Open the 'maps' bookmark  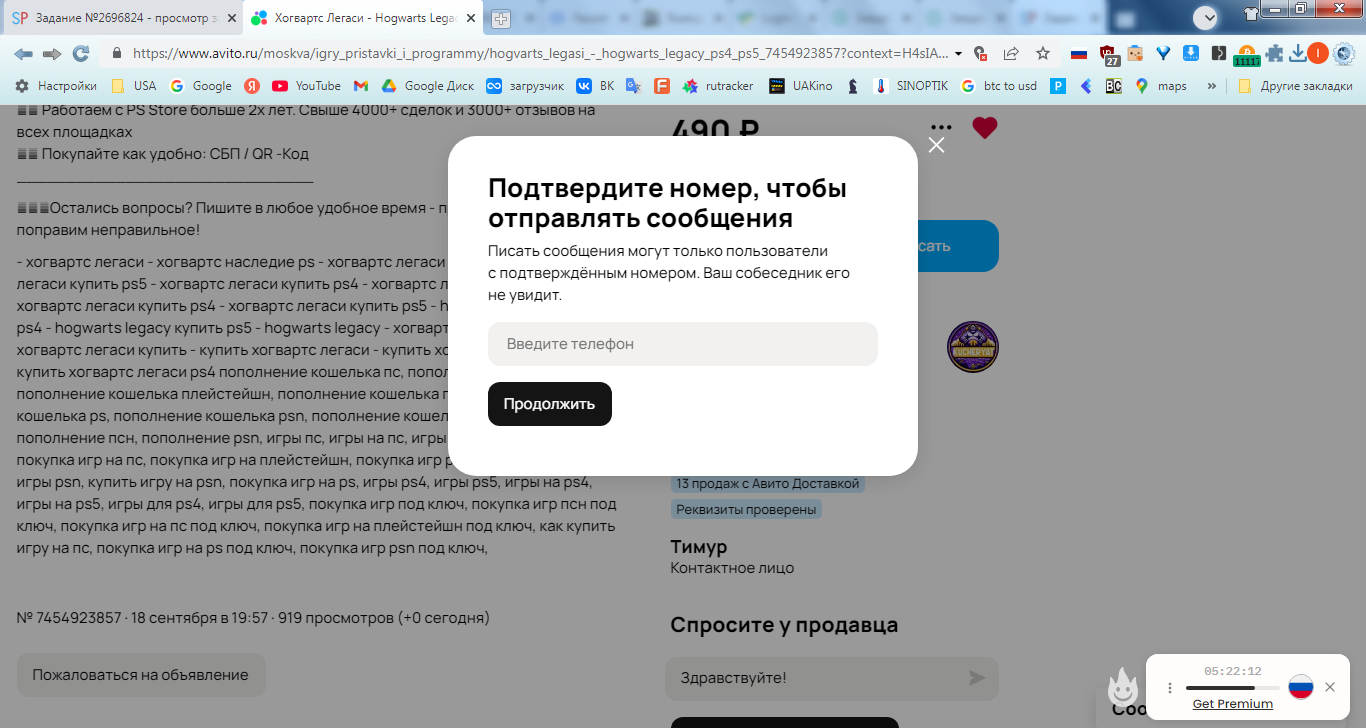[x=1161, y=86]
